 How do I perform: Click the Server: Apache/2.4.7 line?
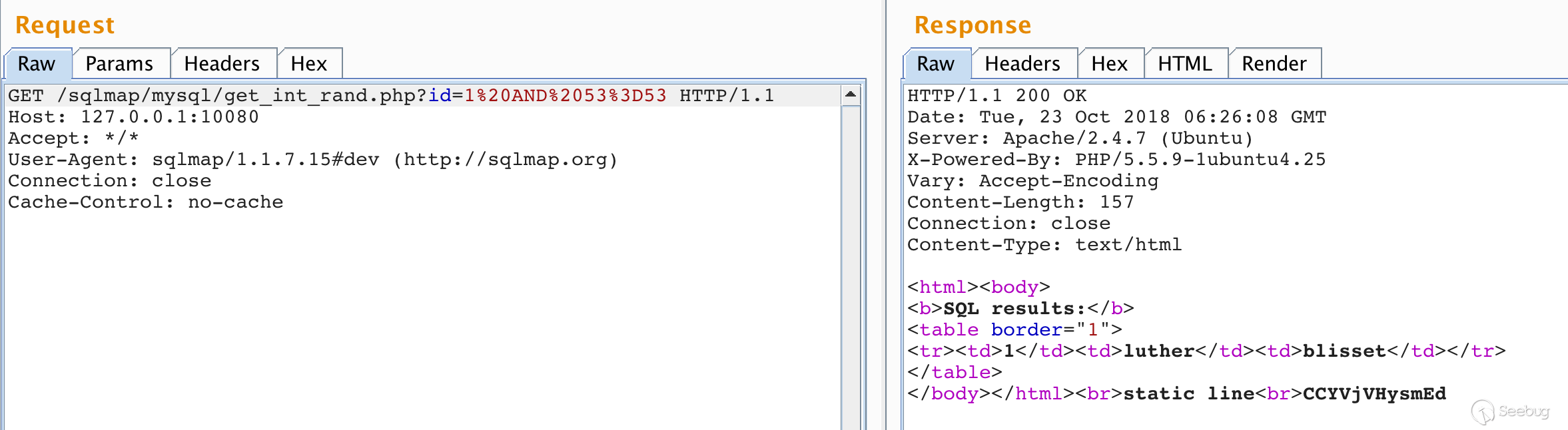click(1080, 138)
